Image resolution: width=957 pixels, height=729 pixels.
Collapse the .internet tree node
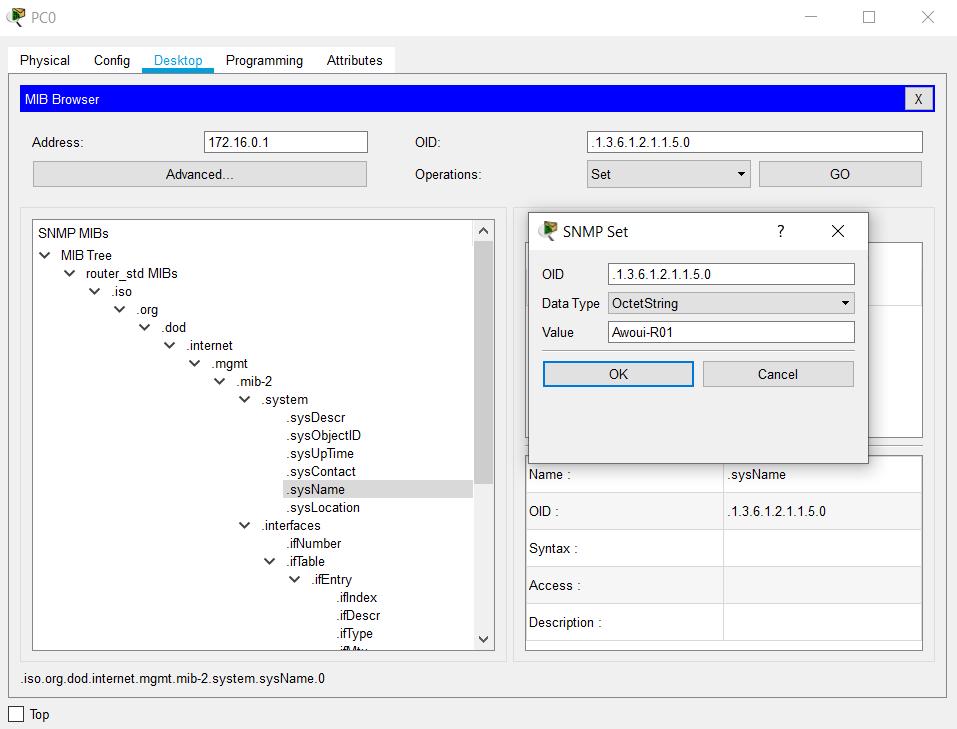point(170,346)
